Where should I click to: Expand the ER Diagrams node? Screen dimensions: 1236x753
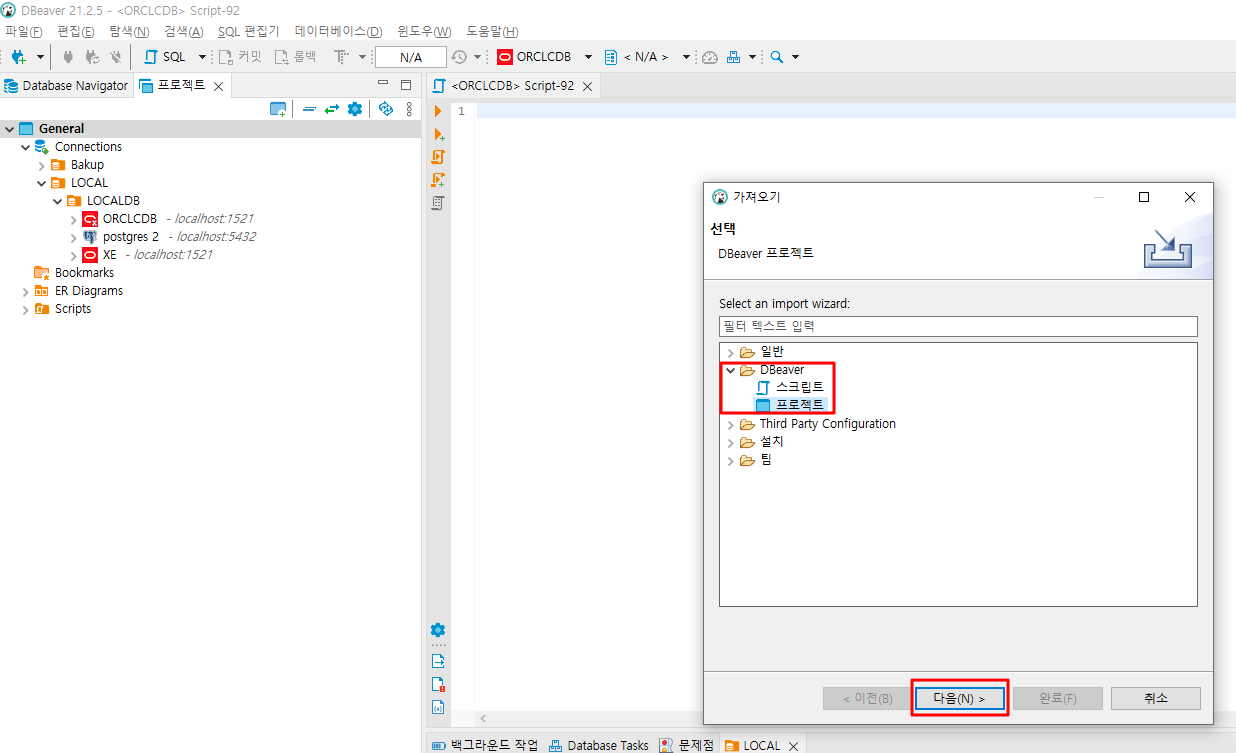(x=26, y=291)
